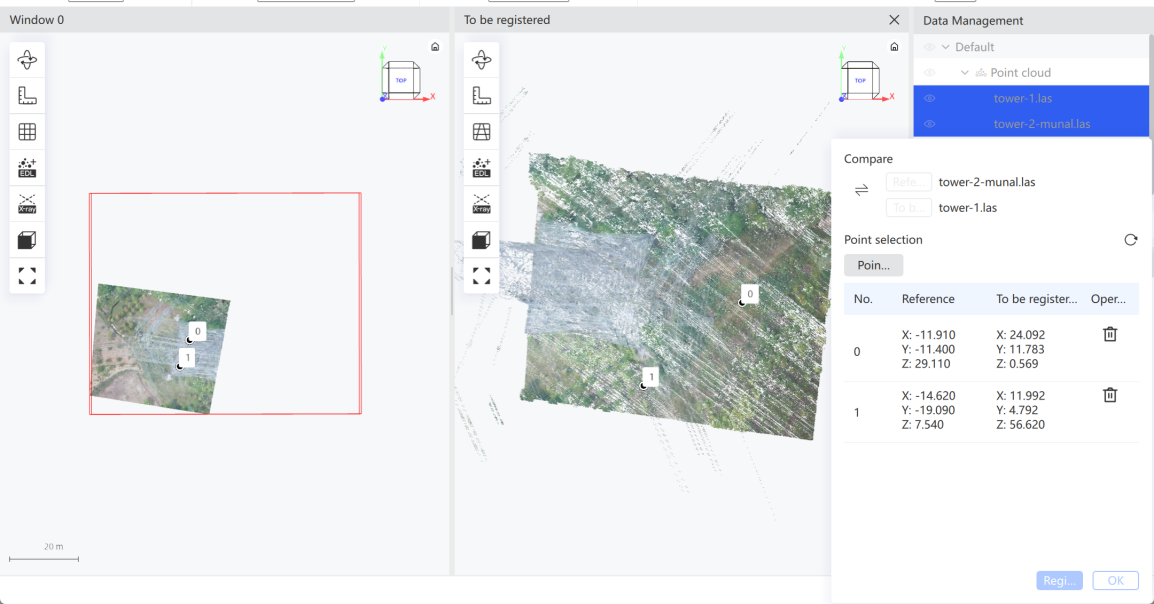Click solid cube icon in To be registered view

click(481, 240)
